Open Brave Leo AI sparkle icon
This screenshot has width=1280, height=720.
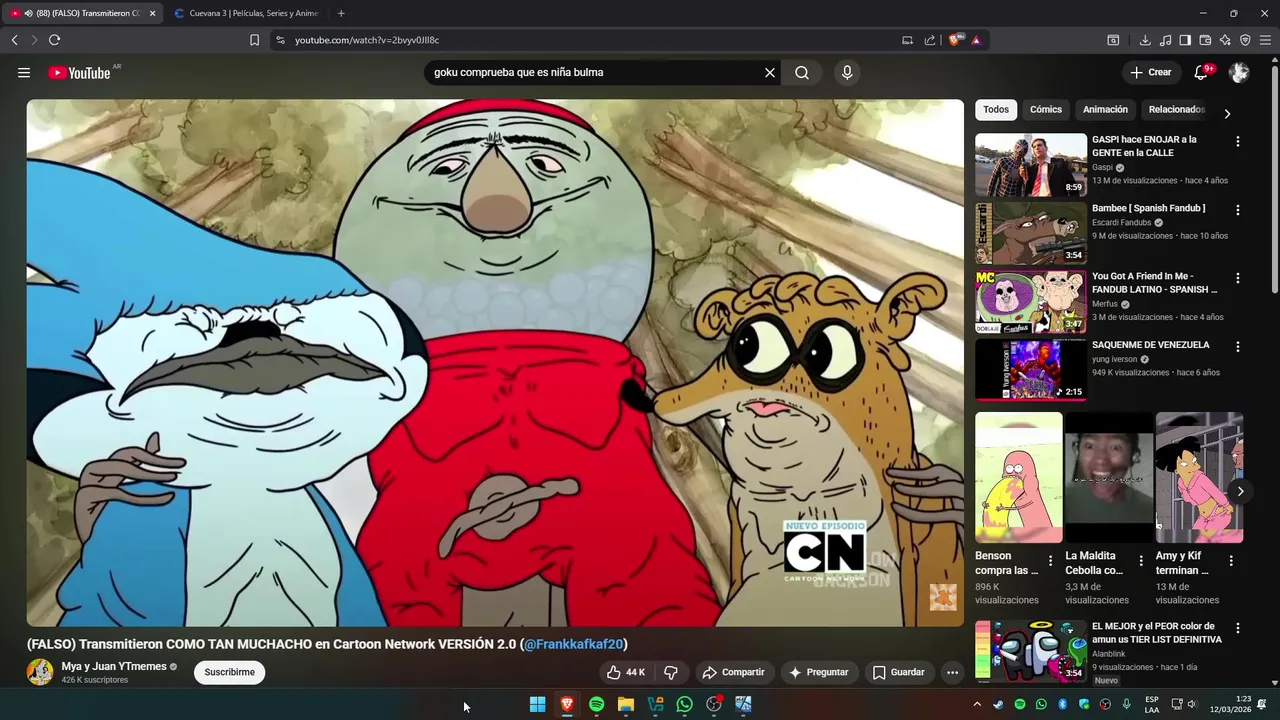click(x=1225, y=40)
